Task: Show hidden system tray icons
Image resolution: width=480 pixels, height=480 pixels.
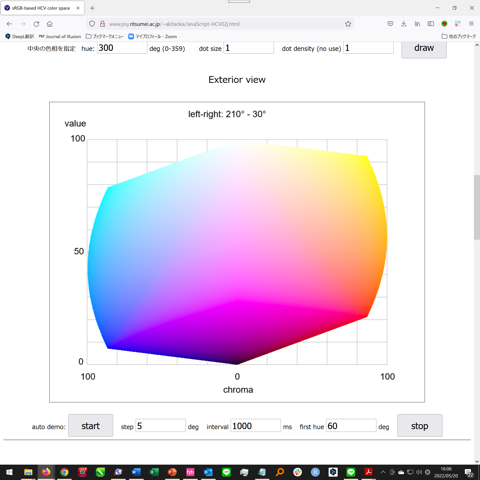Action: [383, 472]
